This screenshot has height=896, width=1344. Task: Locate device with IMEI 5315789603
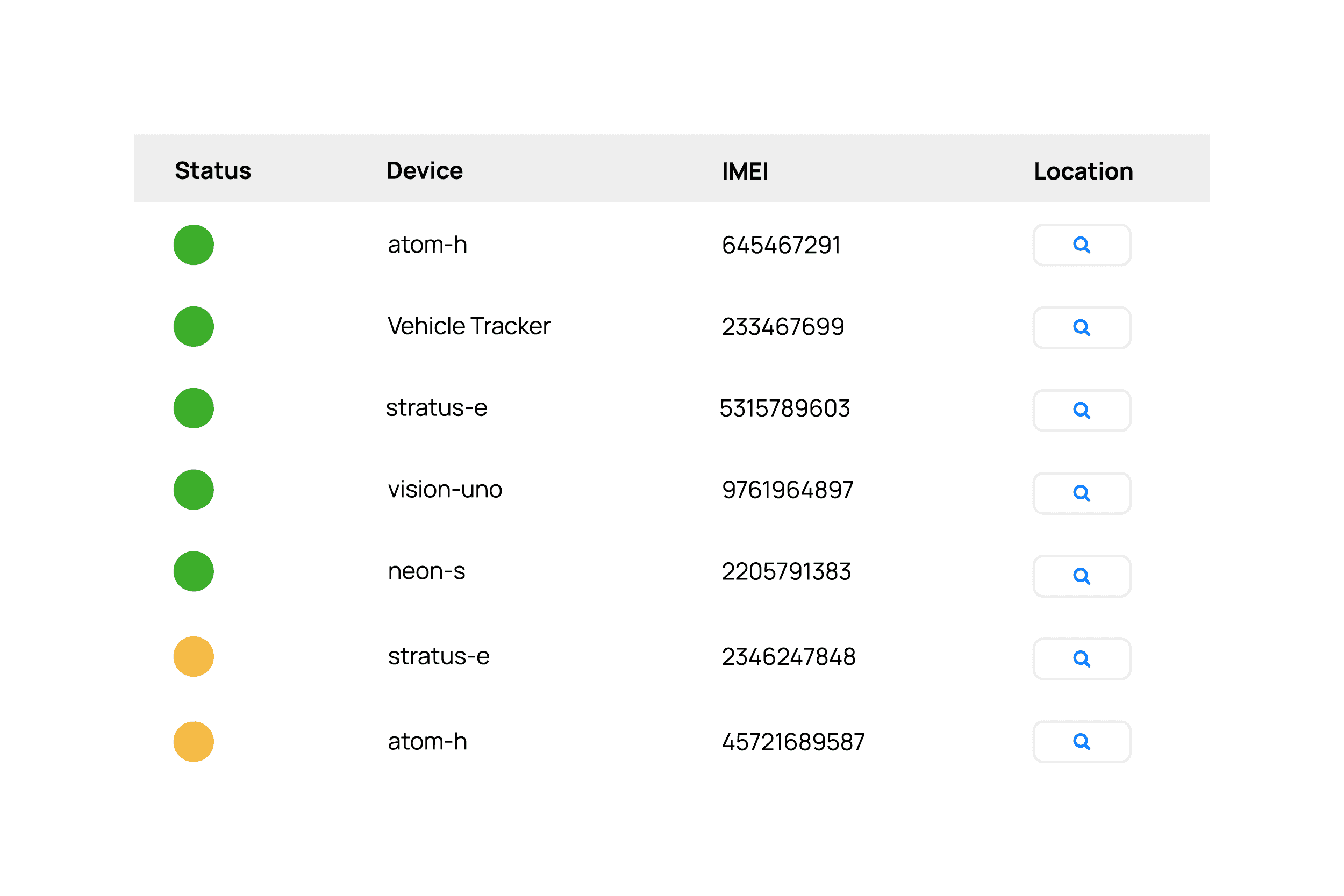(x=1081, y=410)
